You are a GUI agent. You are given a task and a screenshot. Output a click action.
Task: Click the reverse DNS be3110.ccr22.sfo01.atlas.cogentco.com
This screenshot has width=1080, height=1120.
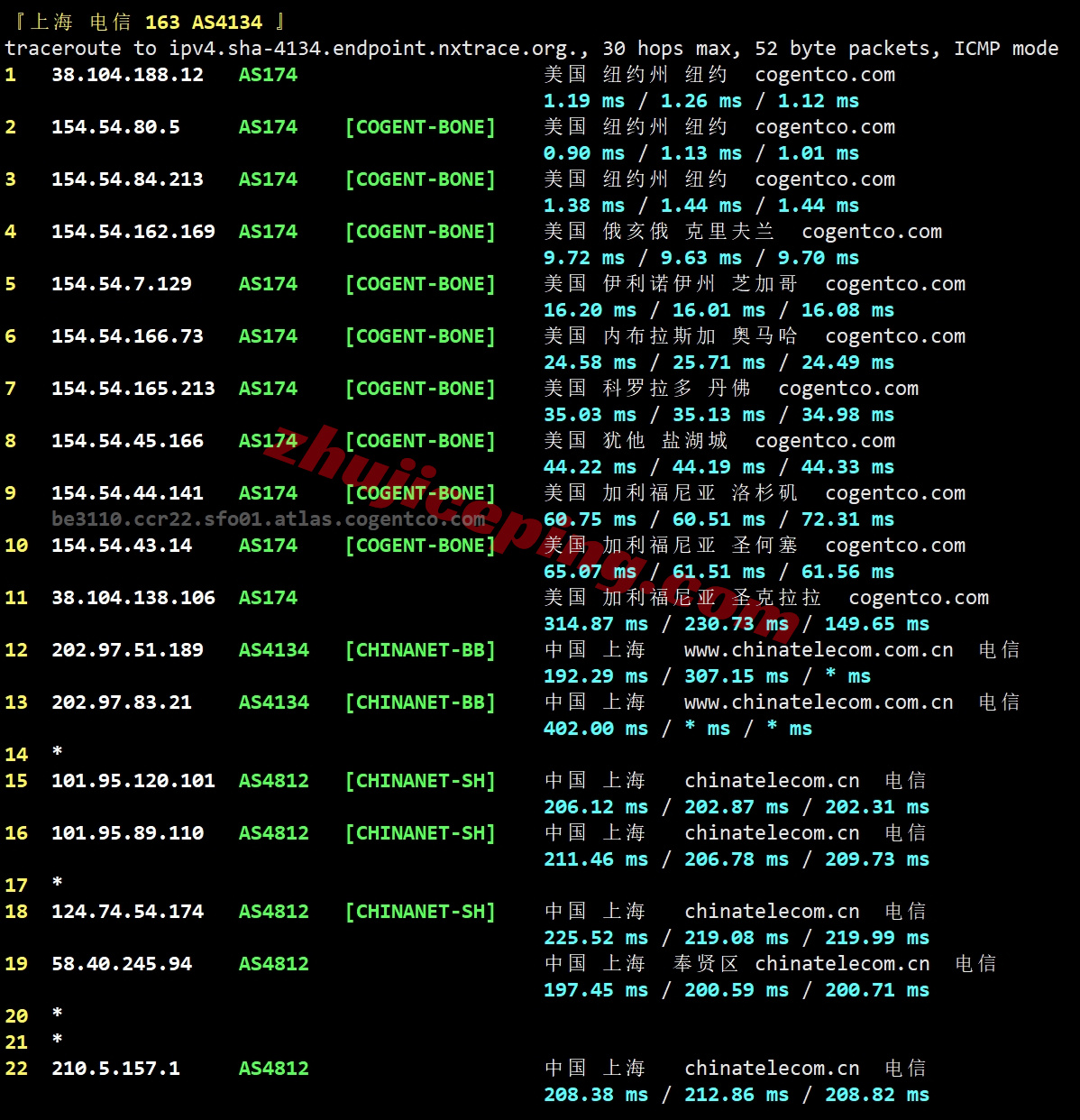pyautogui.click(x=269, y=519)
